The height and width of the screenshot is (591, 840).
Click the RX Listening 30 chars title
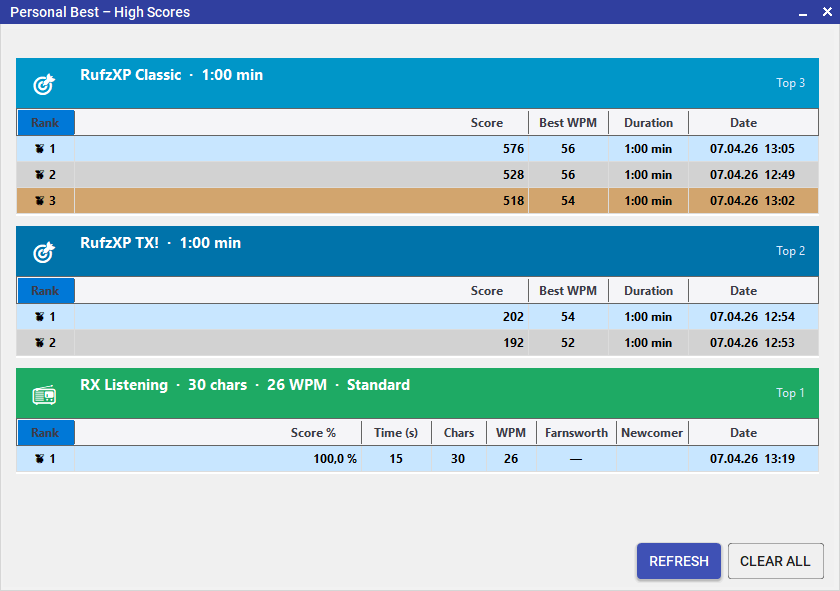pos(245,385)
